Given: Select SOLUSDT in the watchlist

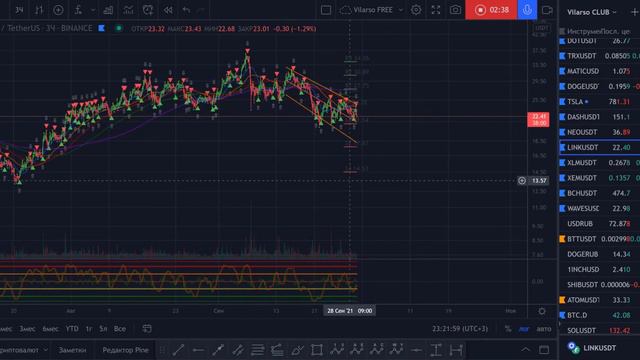Looking at the screenshot, I should pos(599,330).
